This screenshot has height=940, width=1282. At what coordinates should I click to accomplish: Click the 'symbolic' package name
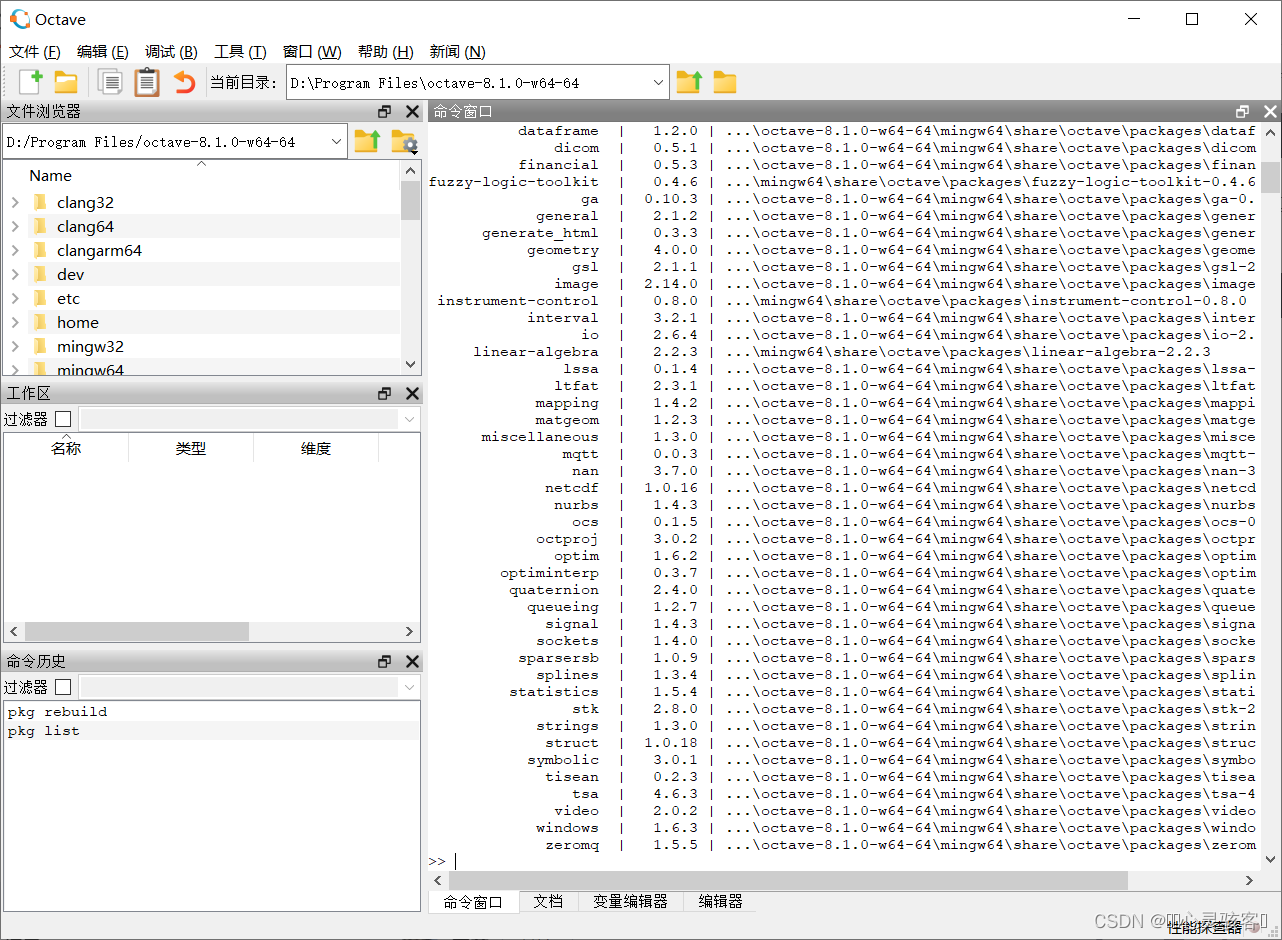tap(563, 760)
